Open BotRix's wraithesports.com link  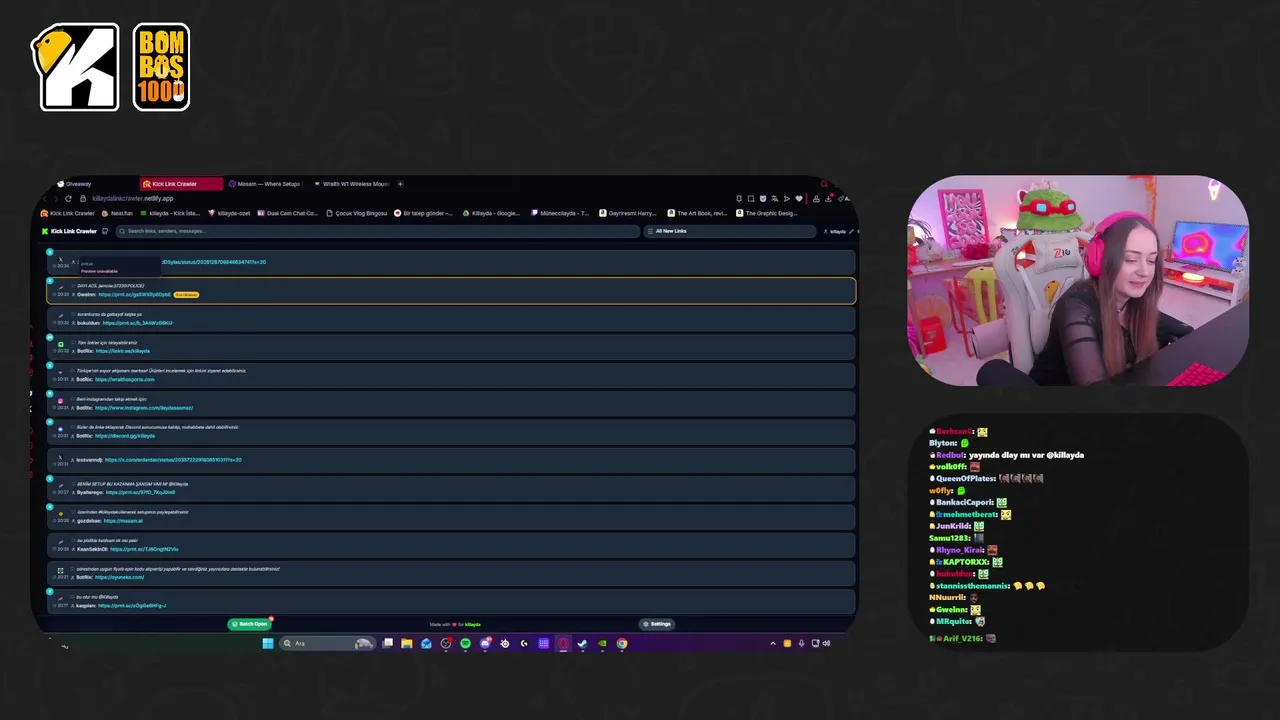click(125, 379)
